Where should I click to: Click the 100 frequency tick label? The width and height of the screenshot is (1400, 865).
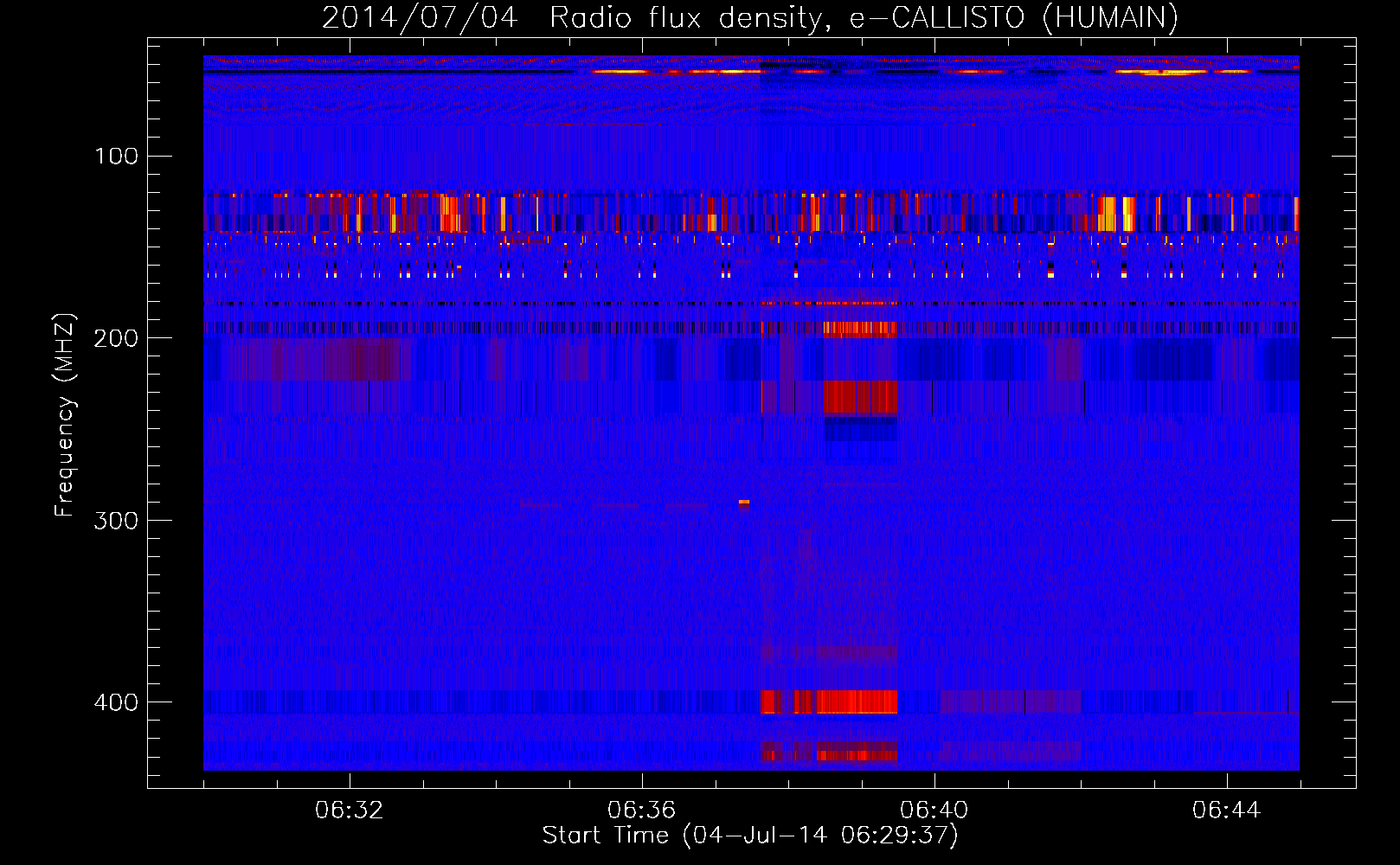coord(117,157)
